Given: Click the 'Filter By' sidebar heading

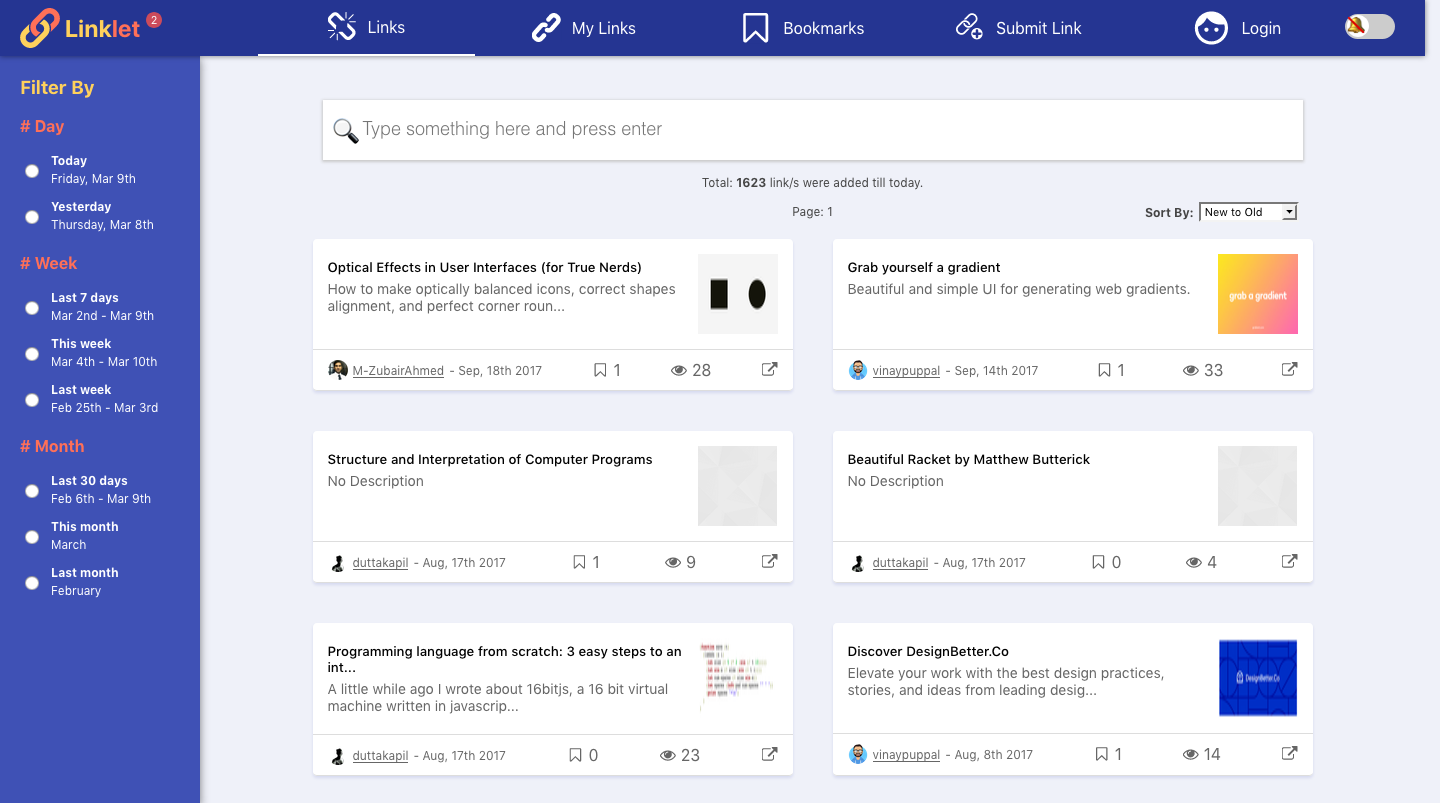Looking at the screenshot, I should click(57, 88).
